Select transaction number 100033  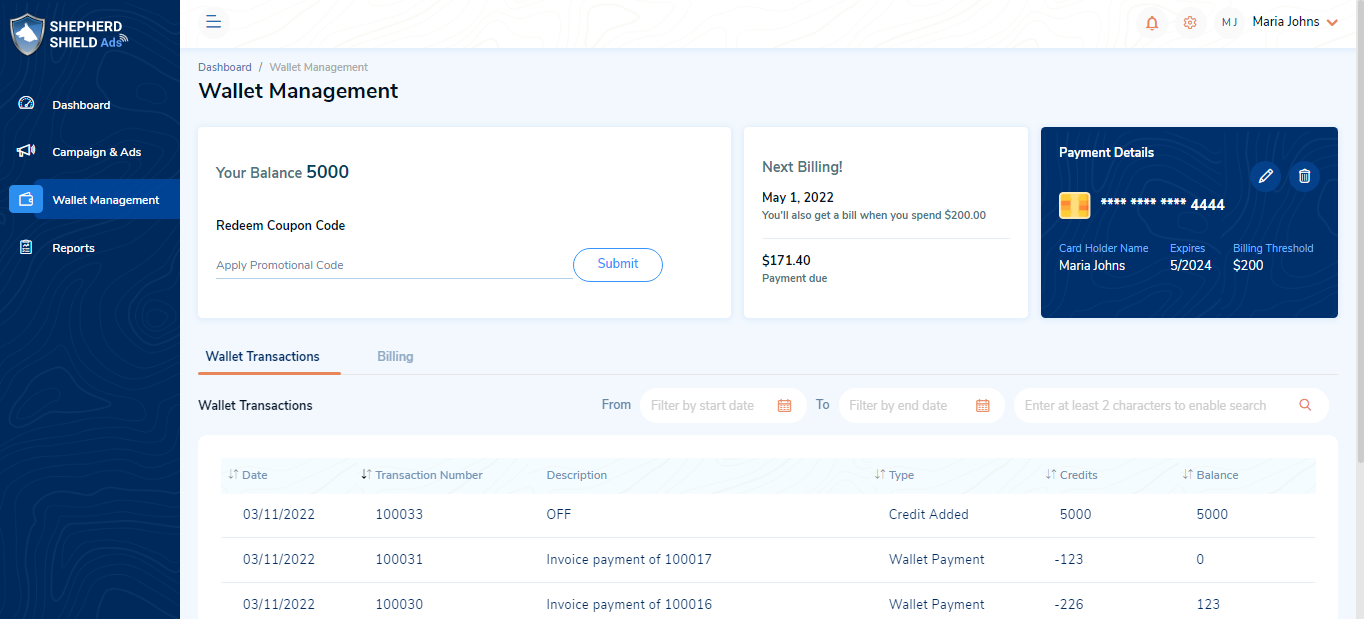[x=399, y=514]
